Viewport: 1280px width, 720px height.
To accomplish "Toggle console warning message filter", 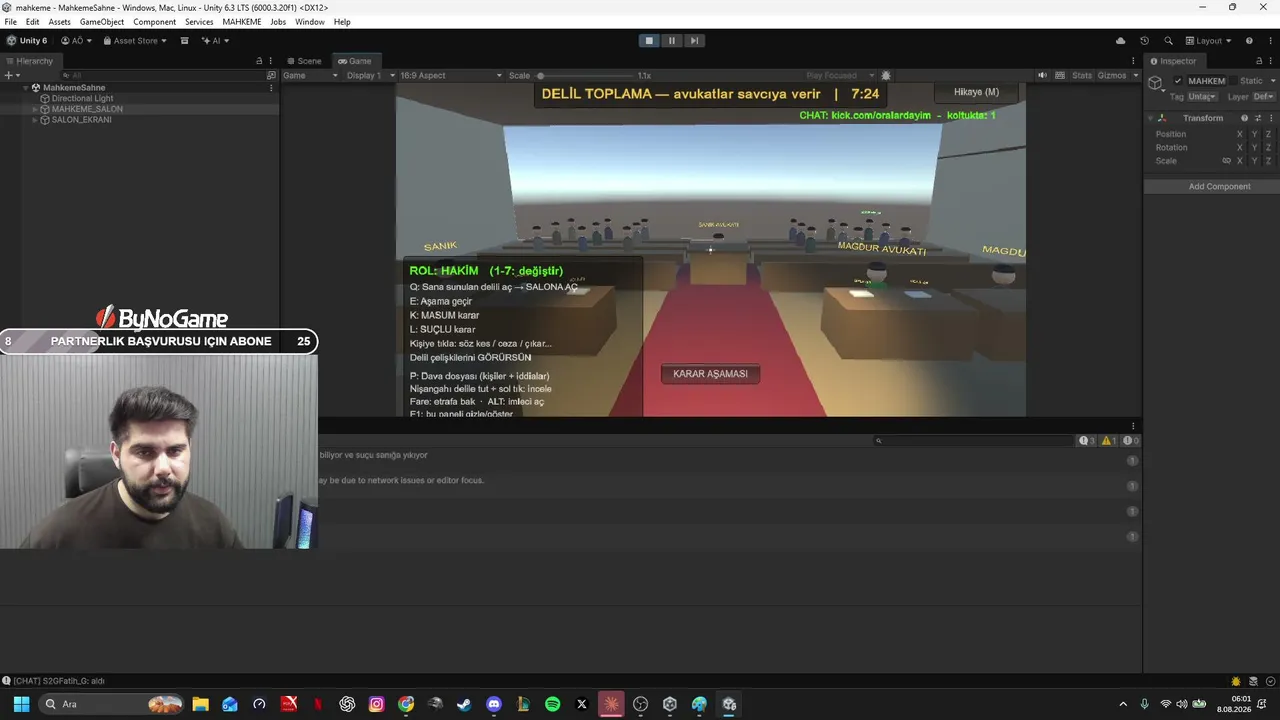I will click(x=1109, y=441).
